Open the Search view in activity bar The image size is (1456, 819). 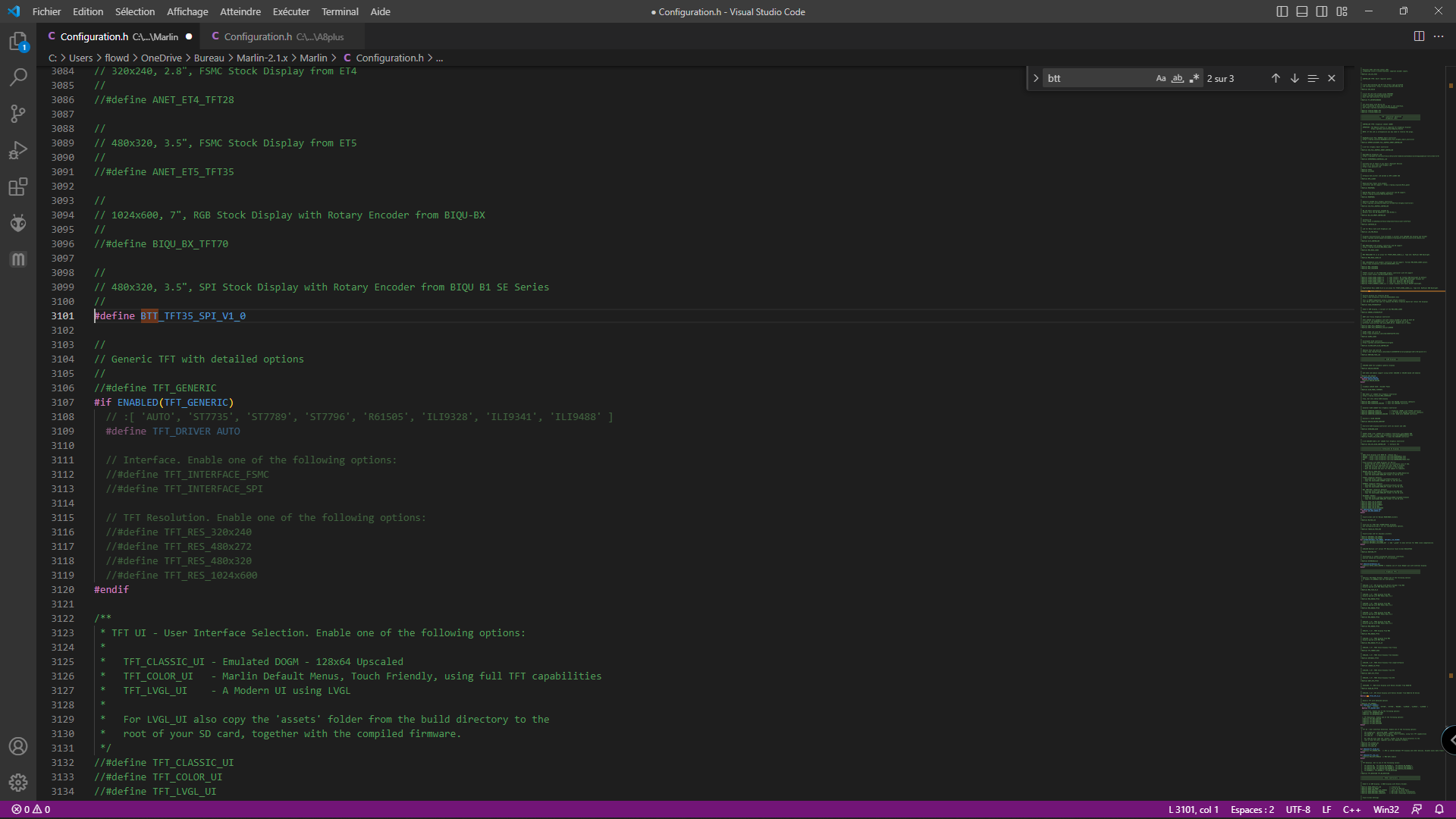[x=18, y=77]
